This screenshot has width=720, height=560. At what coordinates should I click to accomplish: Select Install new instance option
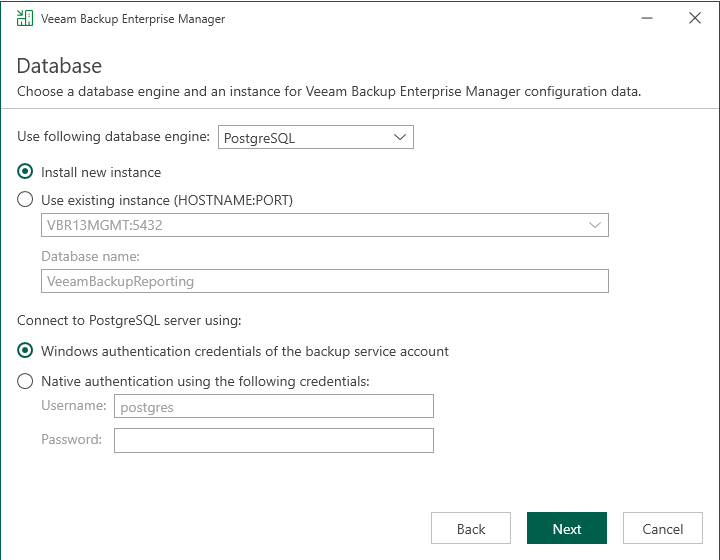pos(26,172)
